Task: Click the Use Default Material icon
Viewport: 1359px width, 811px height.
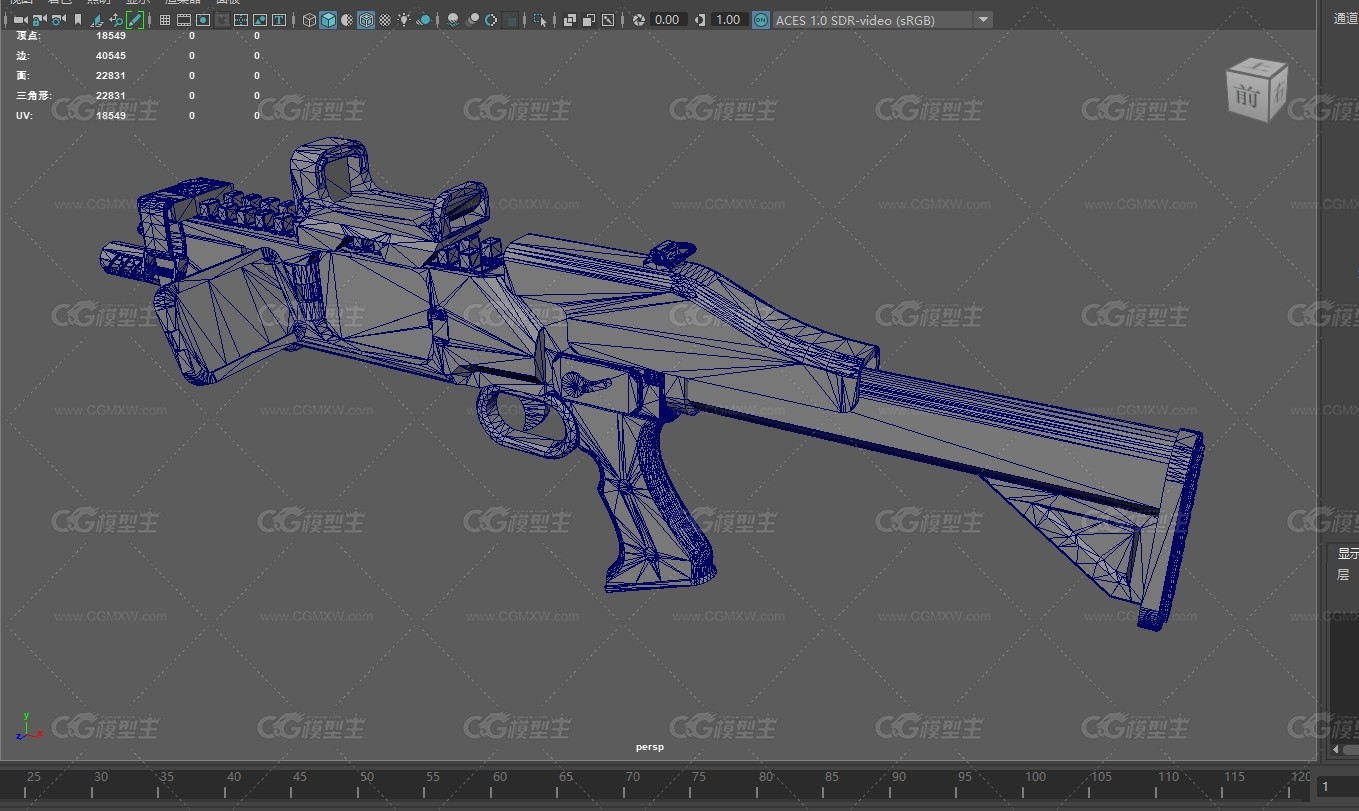Action: [x=347, y=20]
